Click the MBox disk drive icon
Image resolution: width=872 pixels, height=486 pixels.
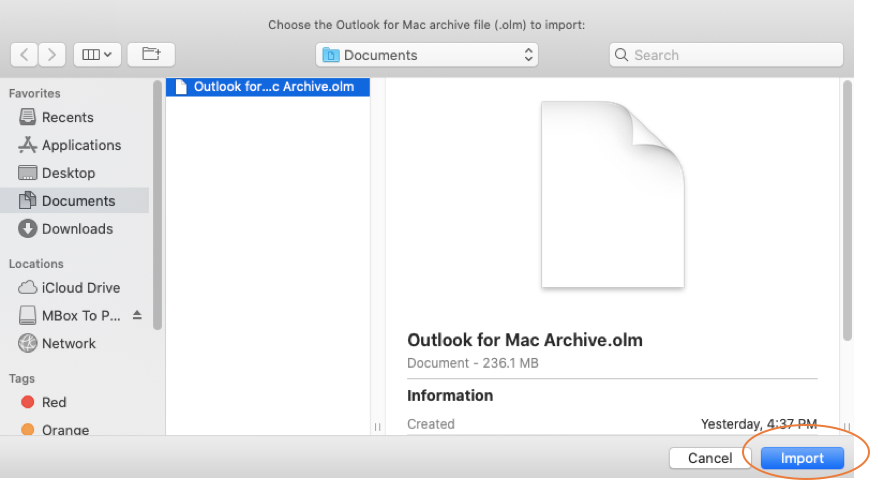(27, 315)
